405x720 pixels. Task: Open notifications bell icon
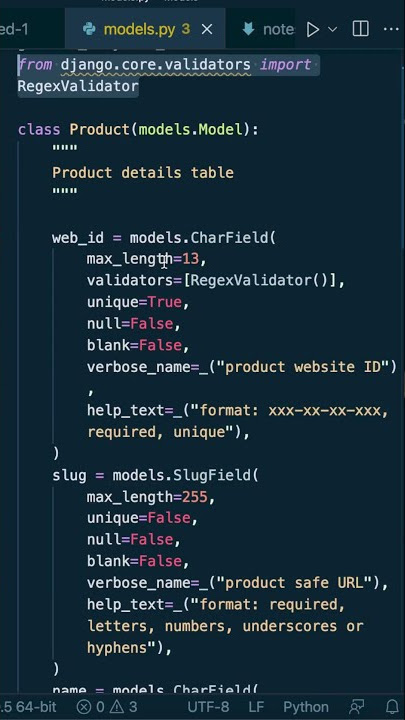tap(392, 706)
